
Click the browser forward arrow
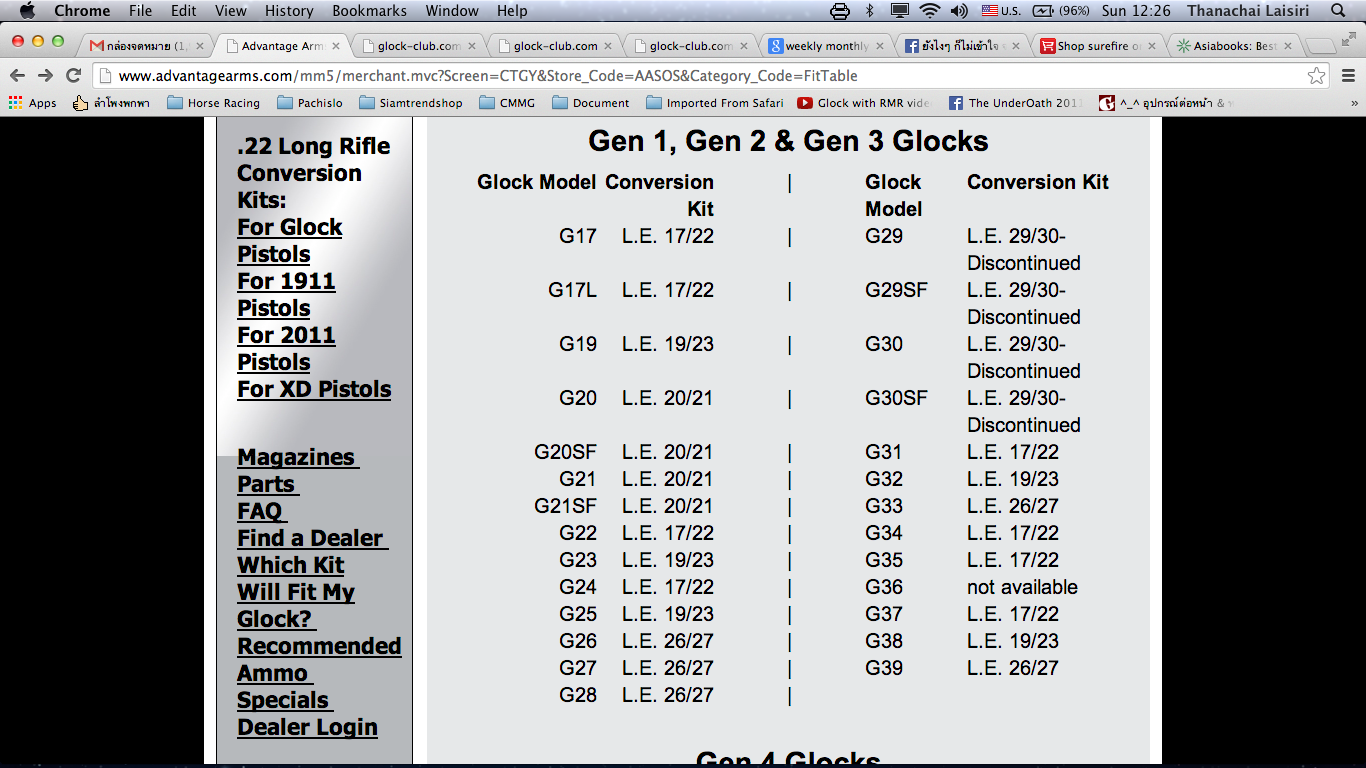45,75
